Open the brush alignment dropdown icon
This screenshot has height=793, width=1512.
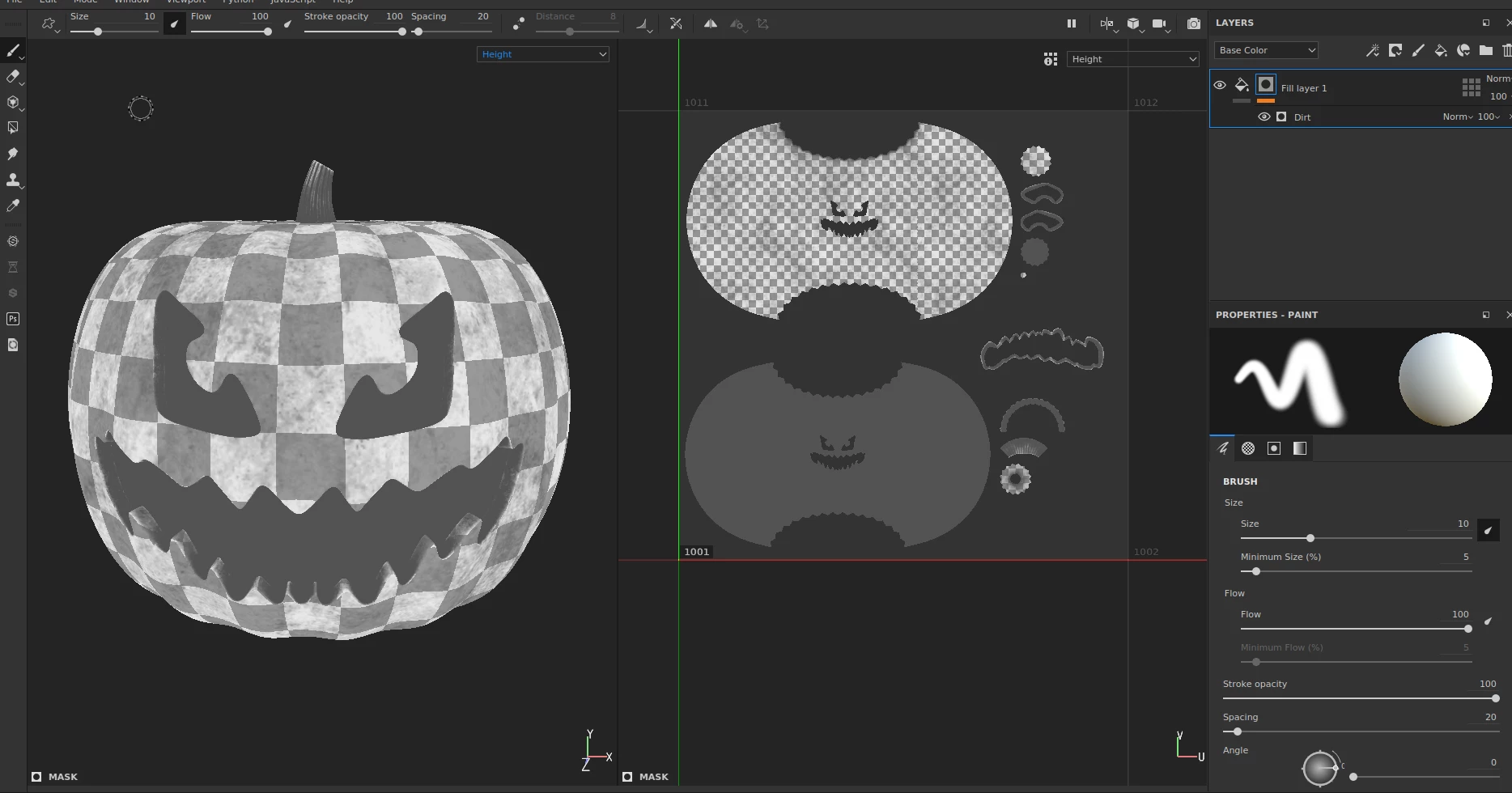tap(643, 25)
